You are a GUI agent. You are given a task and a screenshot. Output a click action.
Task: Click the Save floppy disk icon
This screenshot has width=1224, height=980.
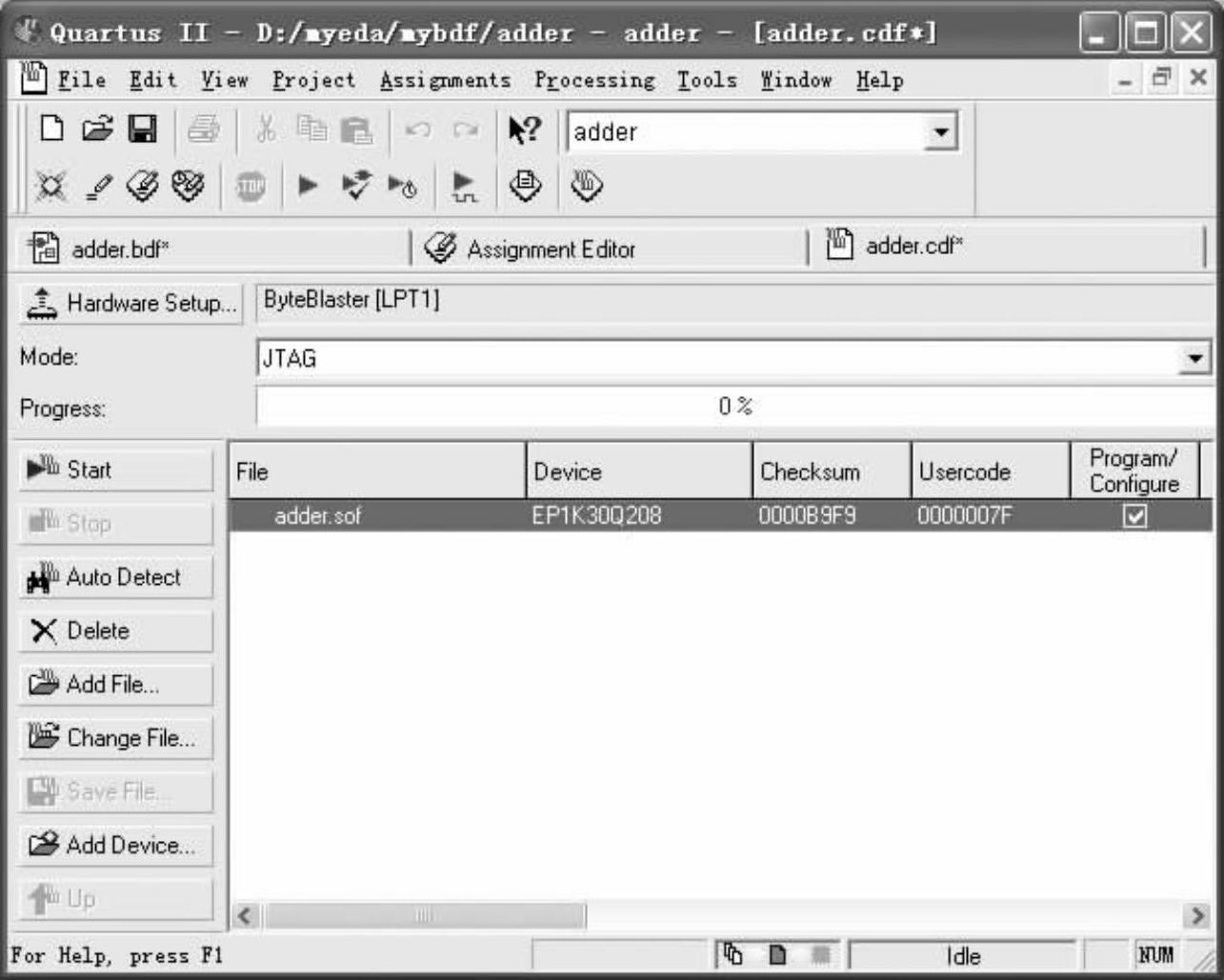pyautogui.click(x=143, y=130)
